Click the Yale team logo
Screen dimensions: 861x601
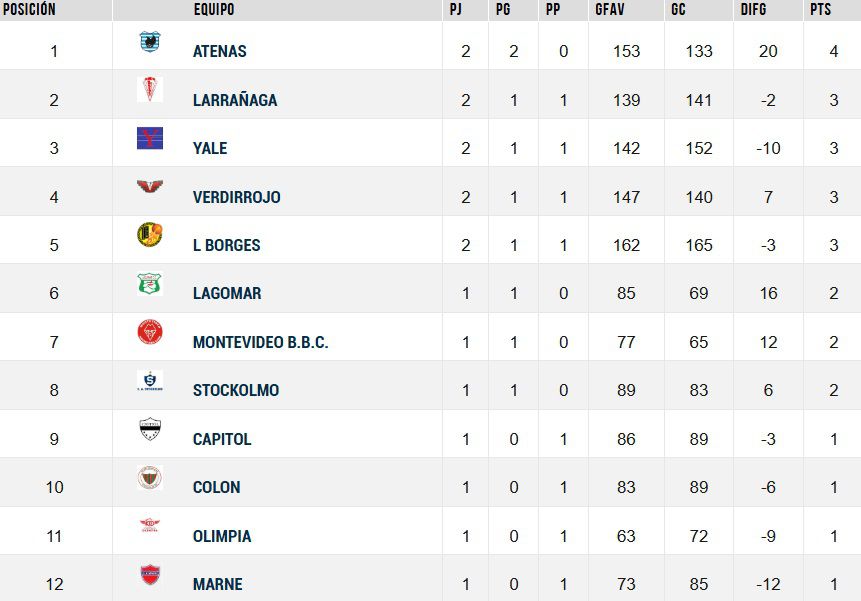149,139
